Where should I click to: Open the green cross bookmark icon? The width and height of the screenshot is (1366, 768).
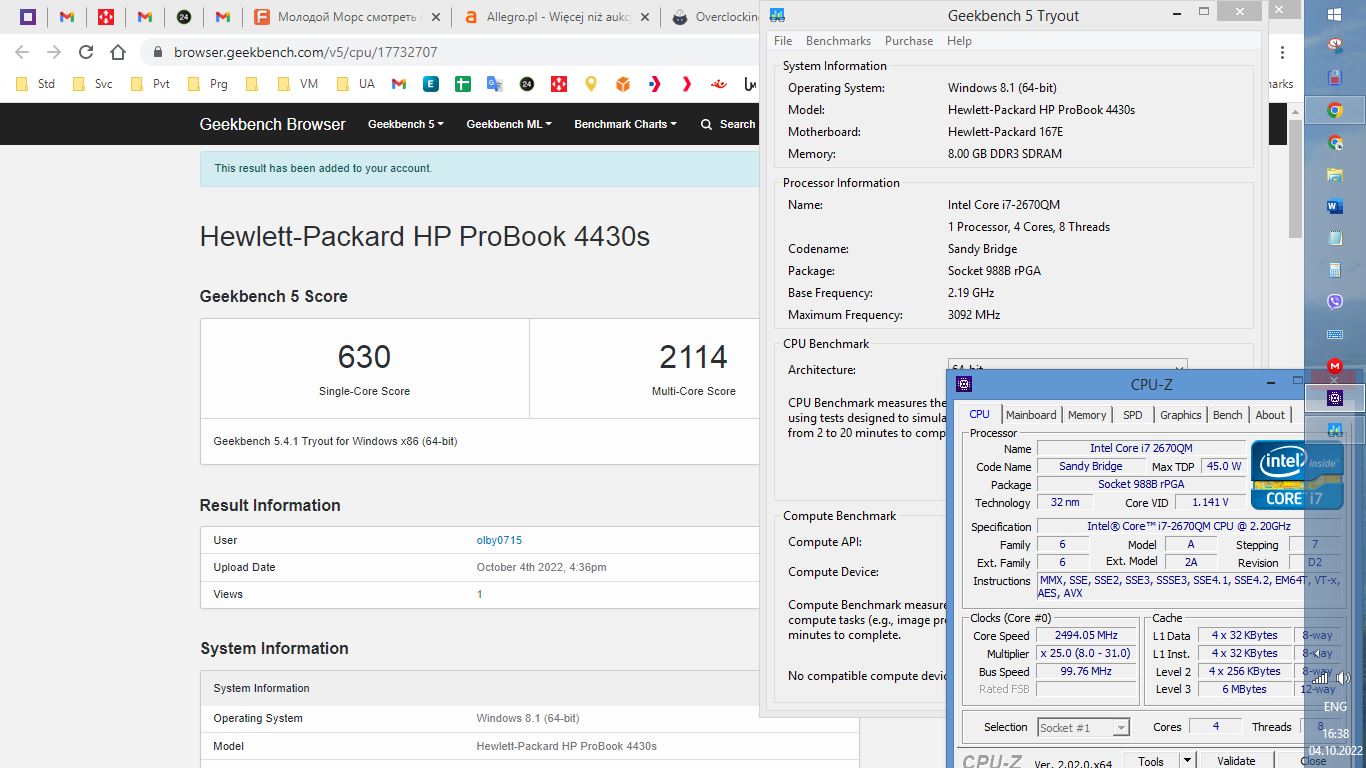pos(463,84)
